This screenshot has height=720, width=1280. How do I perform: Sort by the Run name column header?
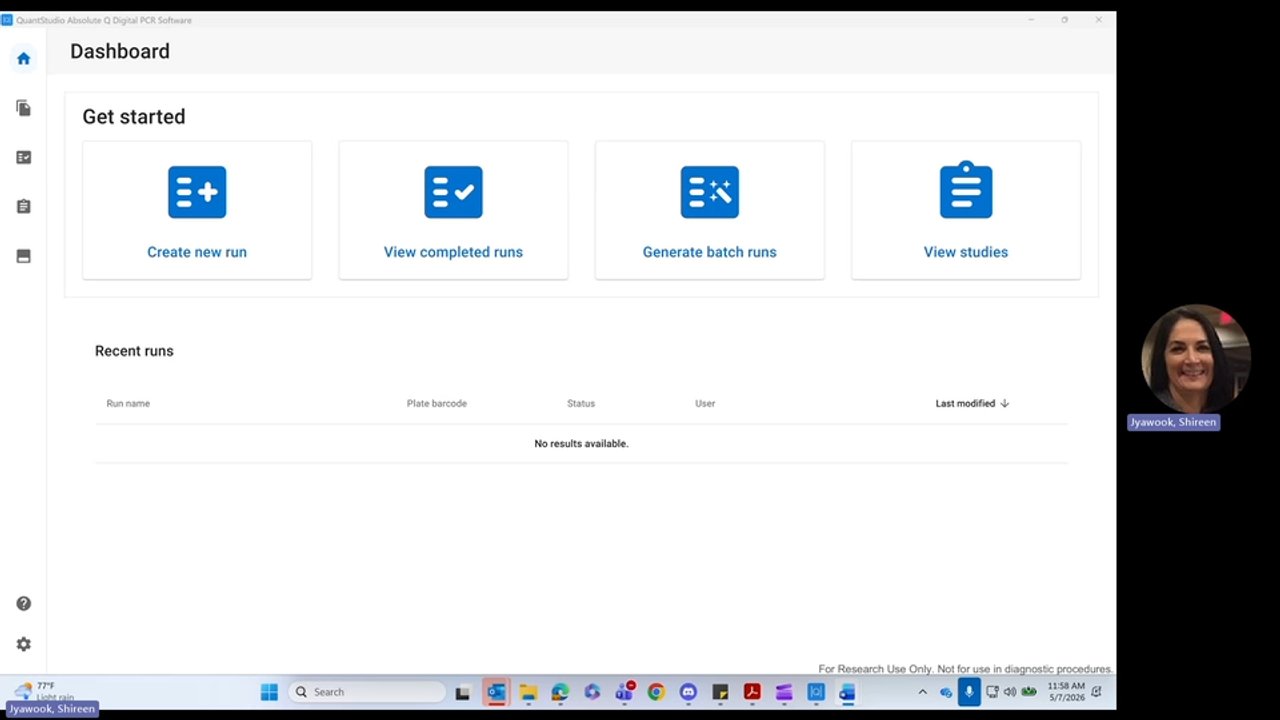click(128, 403)
